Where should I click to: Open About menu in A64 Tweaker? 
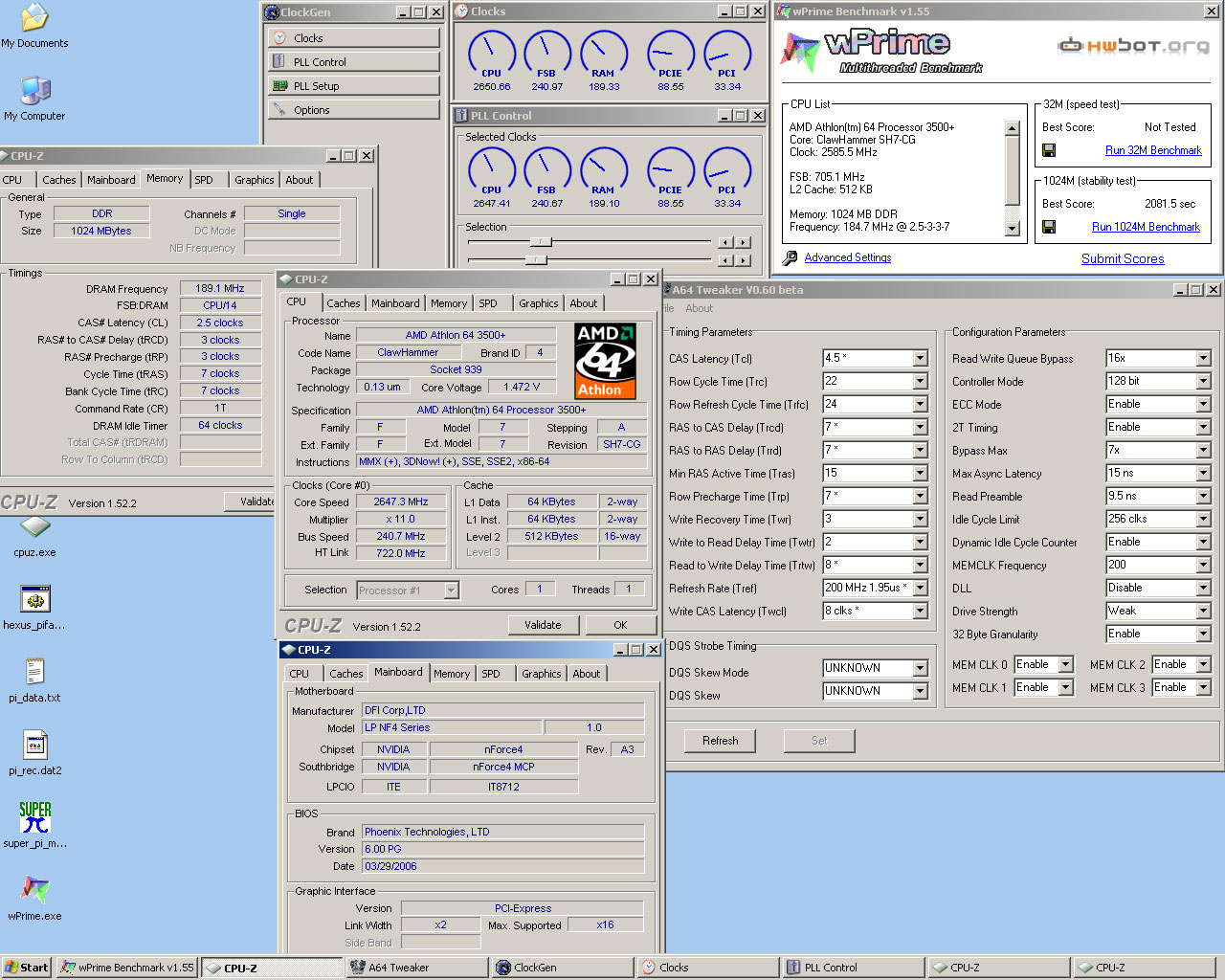point(699,308)
